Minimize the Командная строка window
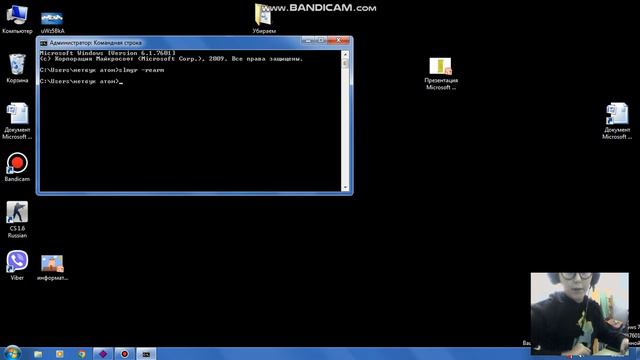 (308, 40)
